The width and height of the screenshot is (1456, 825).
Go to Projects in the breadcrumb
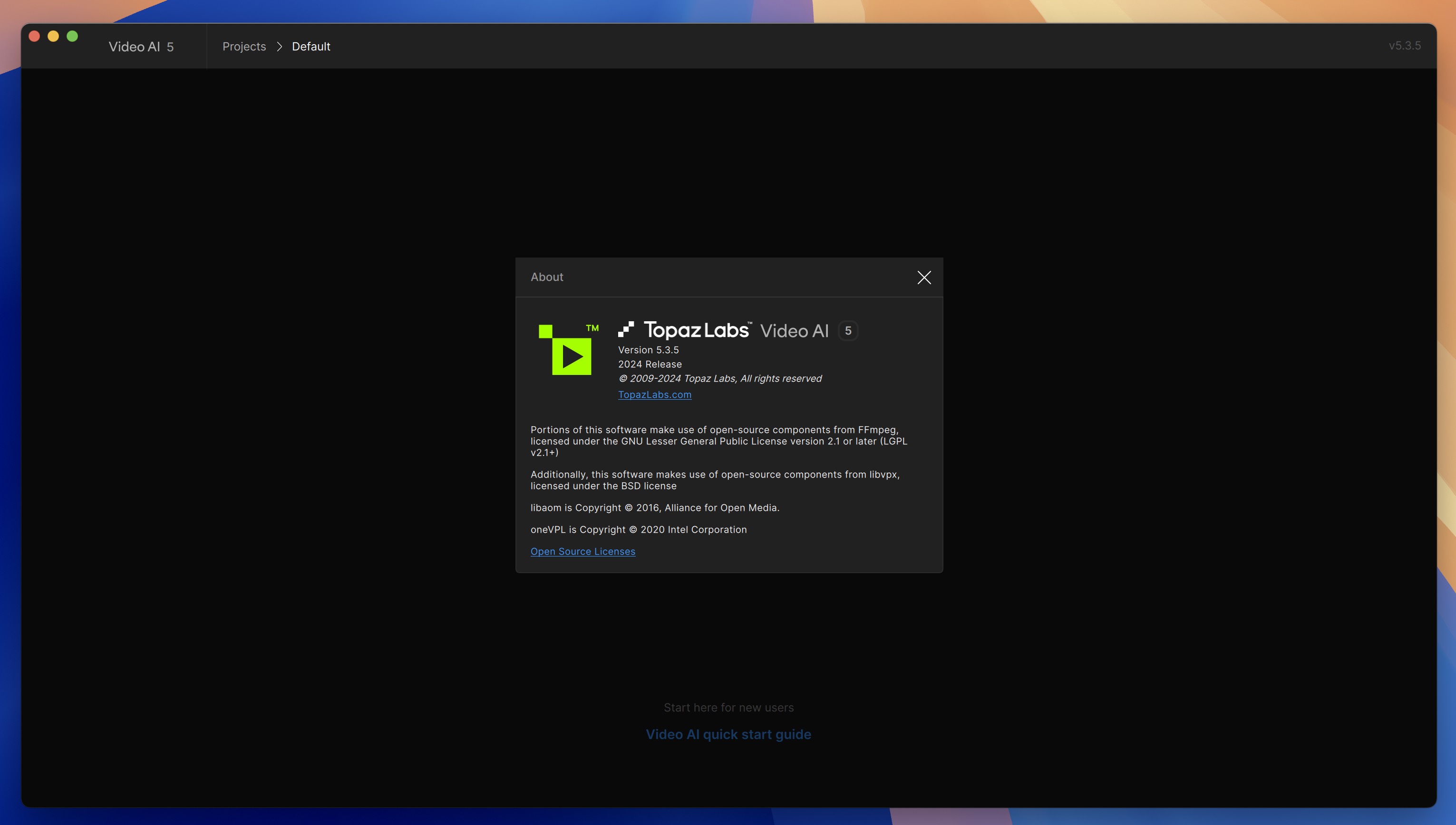(244, 47)
